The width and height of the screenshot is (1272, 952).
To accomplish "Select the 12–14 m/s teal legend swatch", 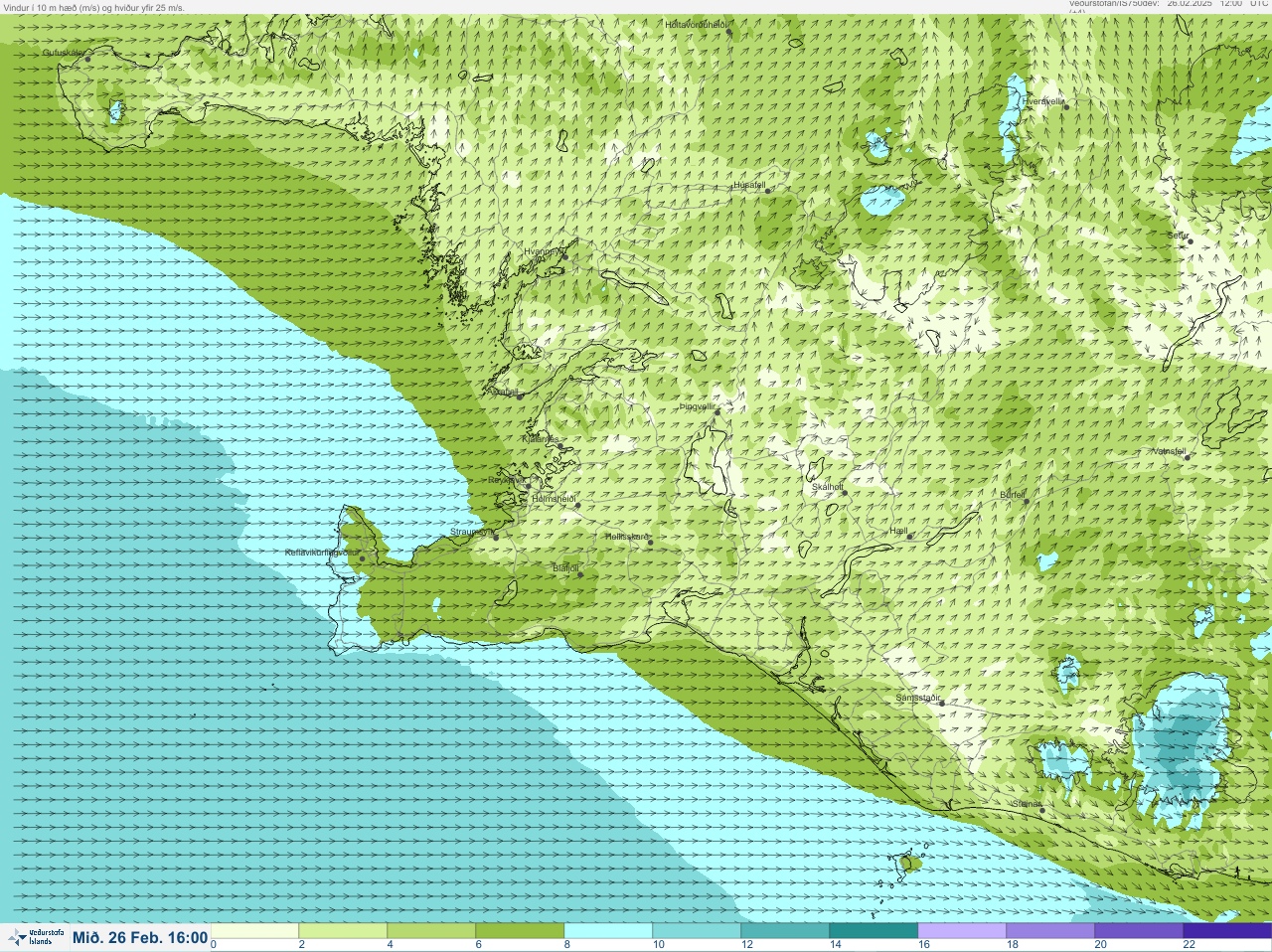I will point(785,931).
